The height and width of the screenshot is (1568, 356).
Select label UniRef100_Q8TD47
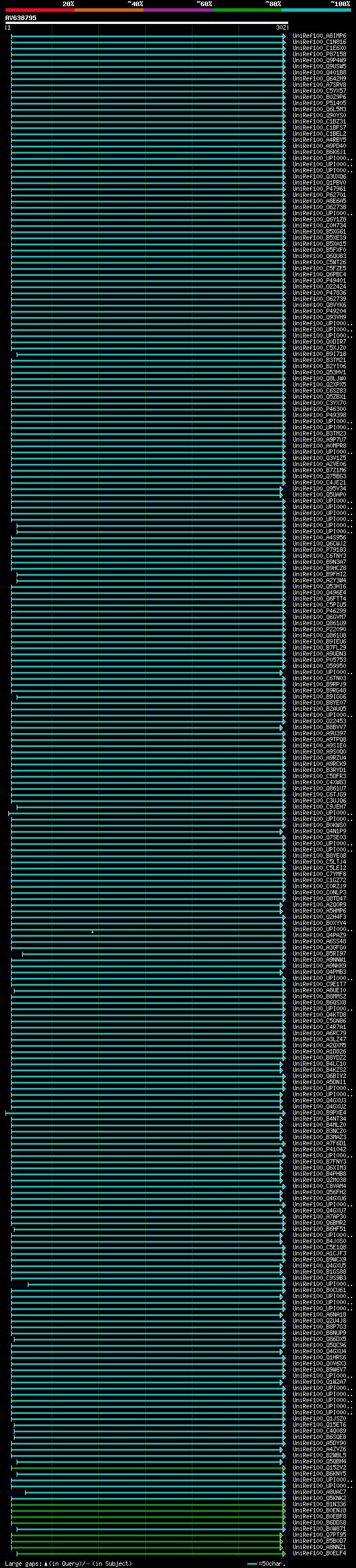[x=319, y=898]
